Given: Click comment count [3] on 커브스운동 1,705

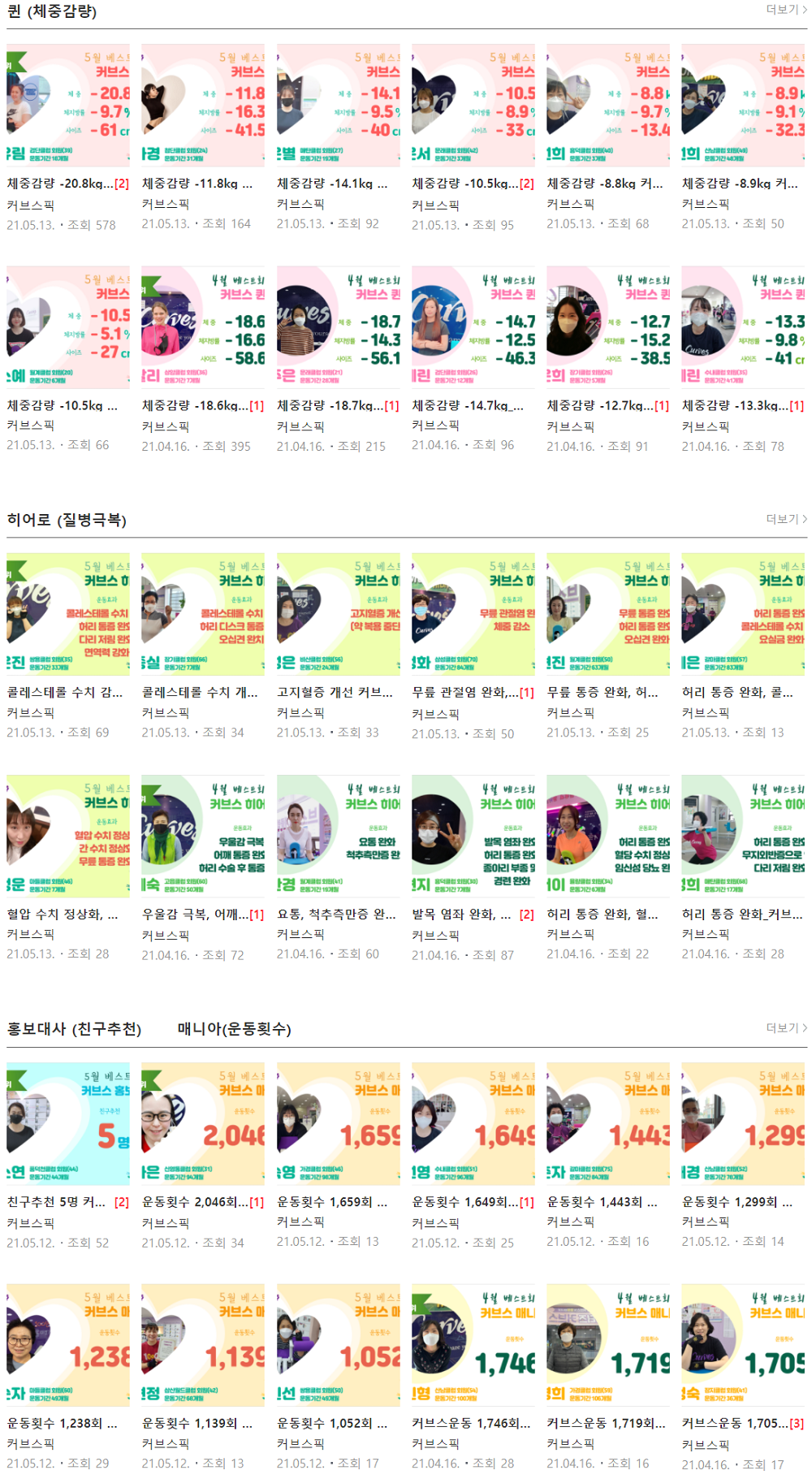Looking at the screenshot, I should 797,1424.
